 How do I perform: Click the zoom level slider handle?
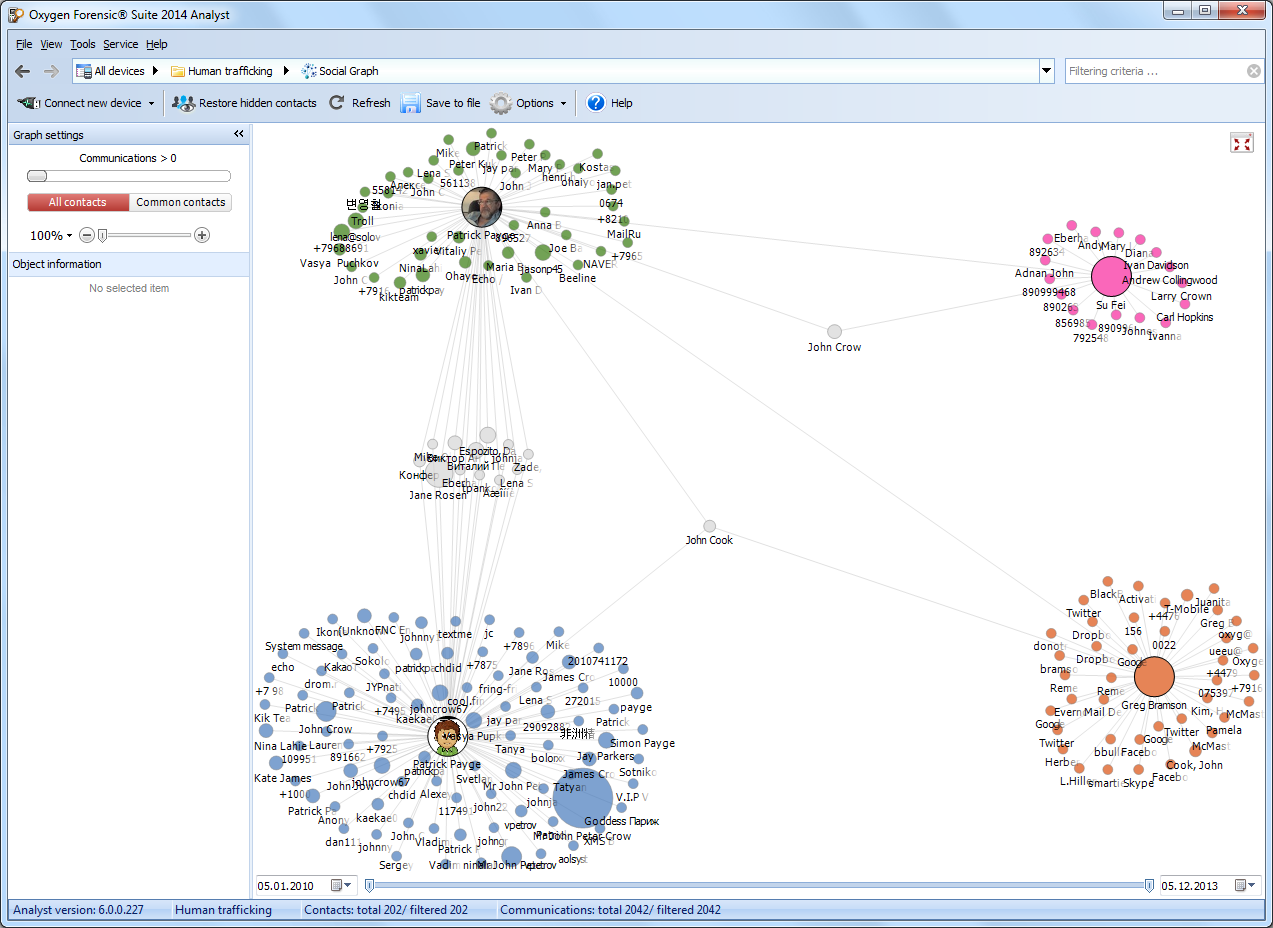[102, 235]
